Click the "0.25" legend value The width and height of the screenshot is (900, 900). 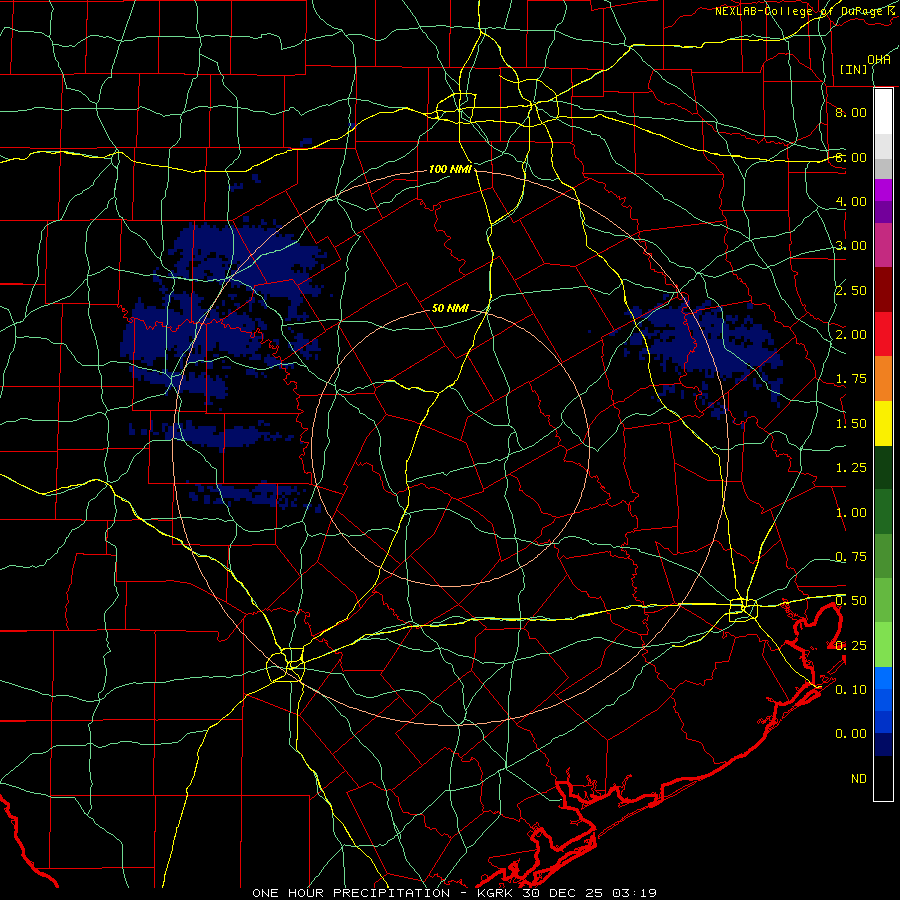[x=851, y=646]
